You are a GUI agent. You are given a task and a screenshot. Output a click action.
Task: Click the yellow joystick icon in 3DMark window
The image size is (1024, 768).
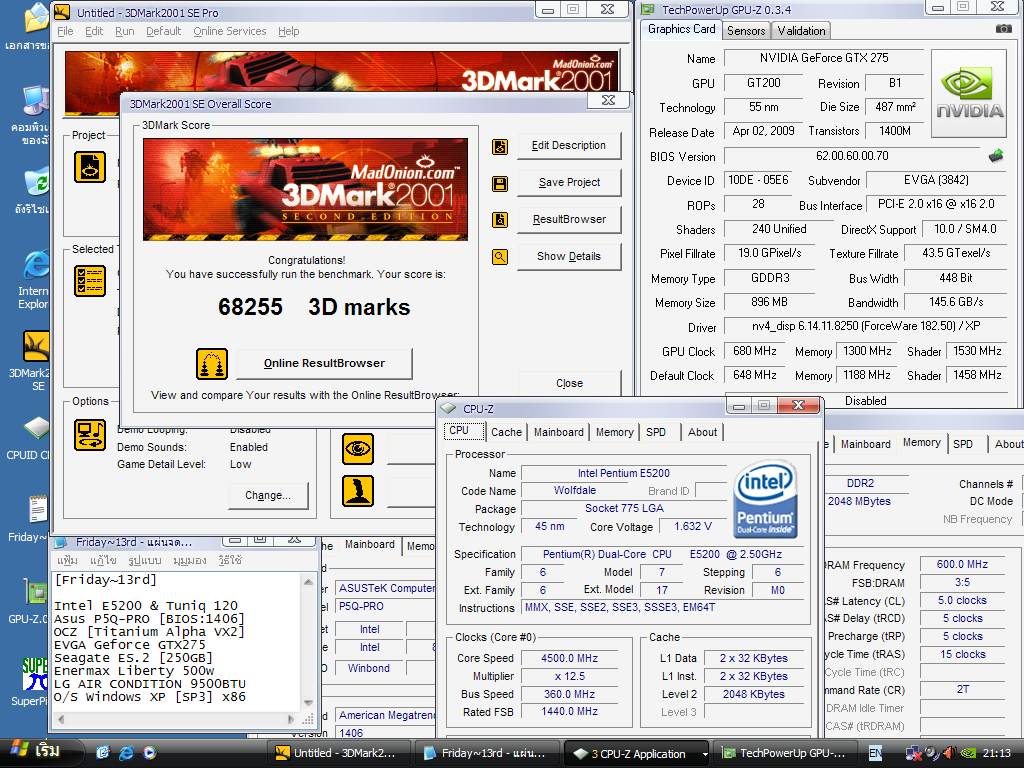click(x=358, y=491)
